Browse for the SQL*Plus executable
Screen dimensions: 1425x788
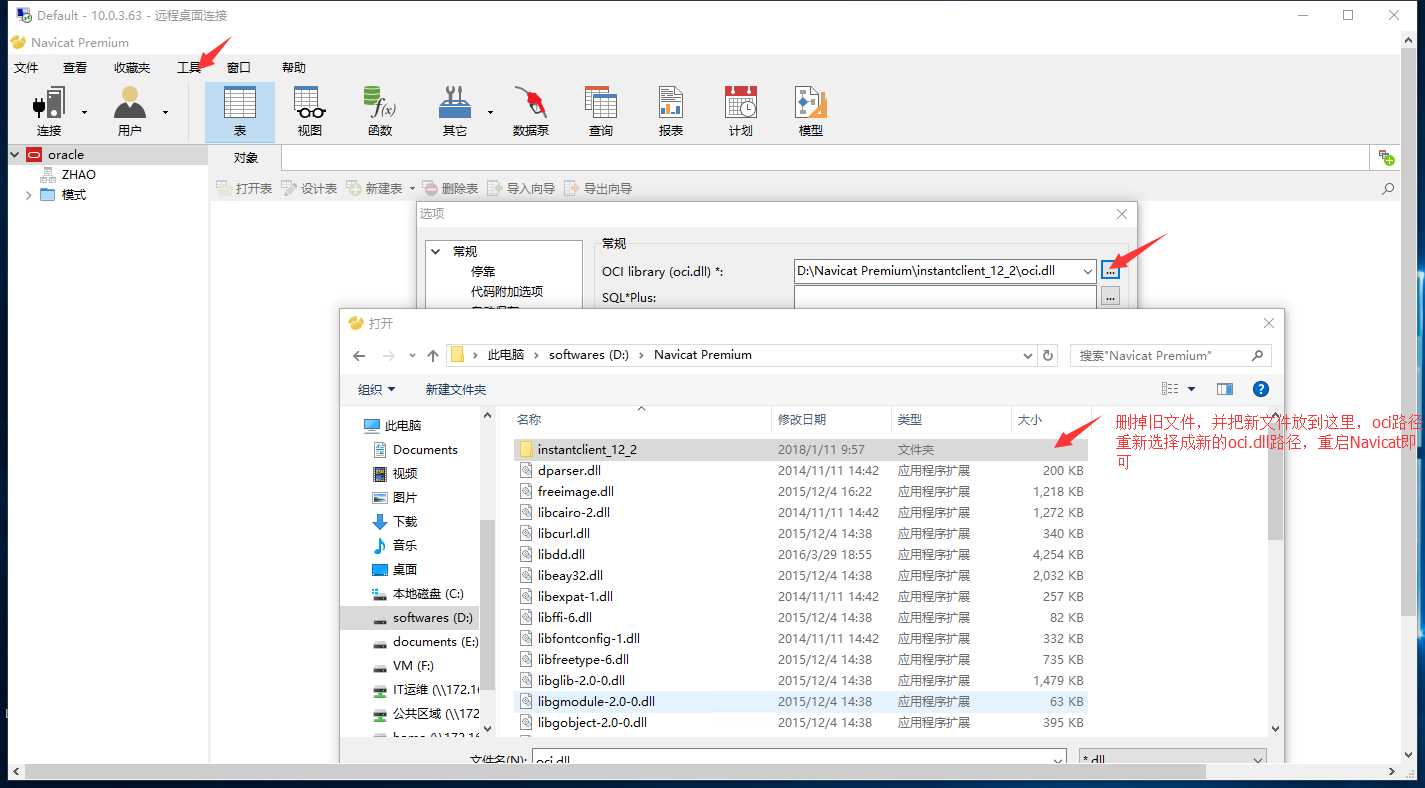pyautogui.click(x=1110, y=297)
